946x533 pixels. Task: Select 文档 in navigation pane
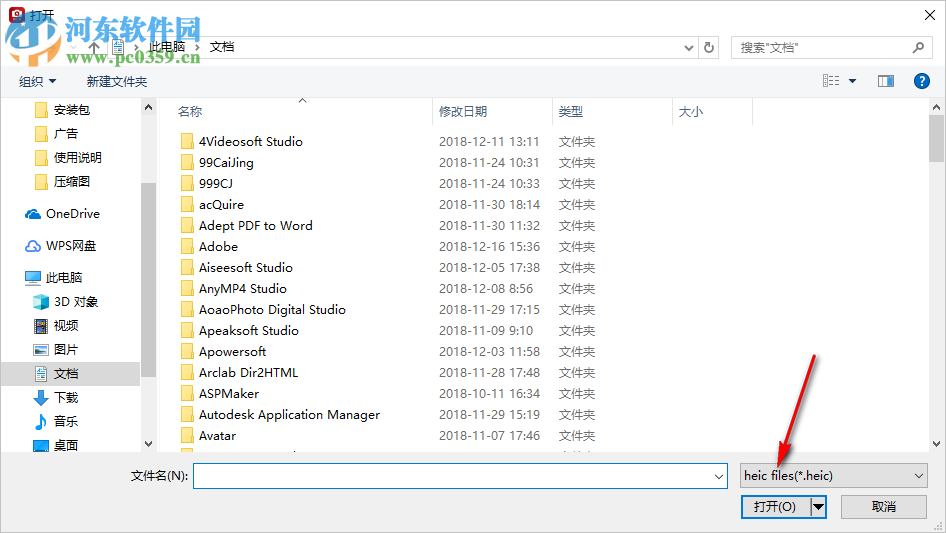(71, 374)
